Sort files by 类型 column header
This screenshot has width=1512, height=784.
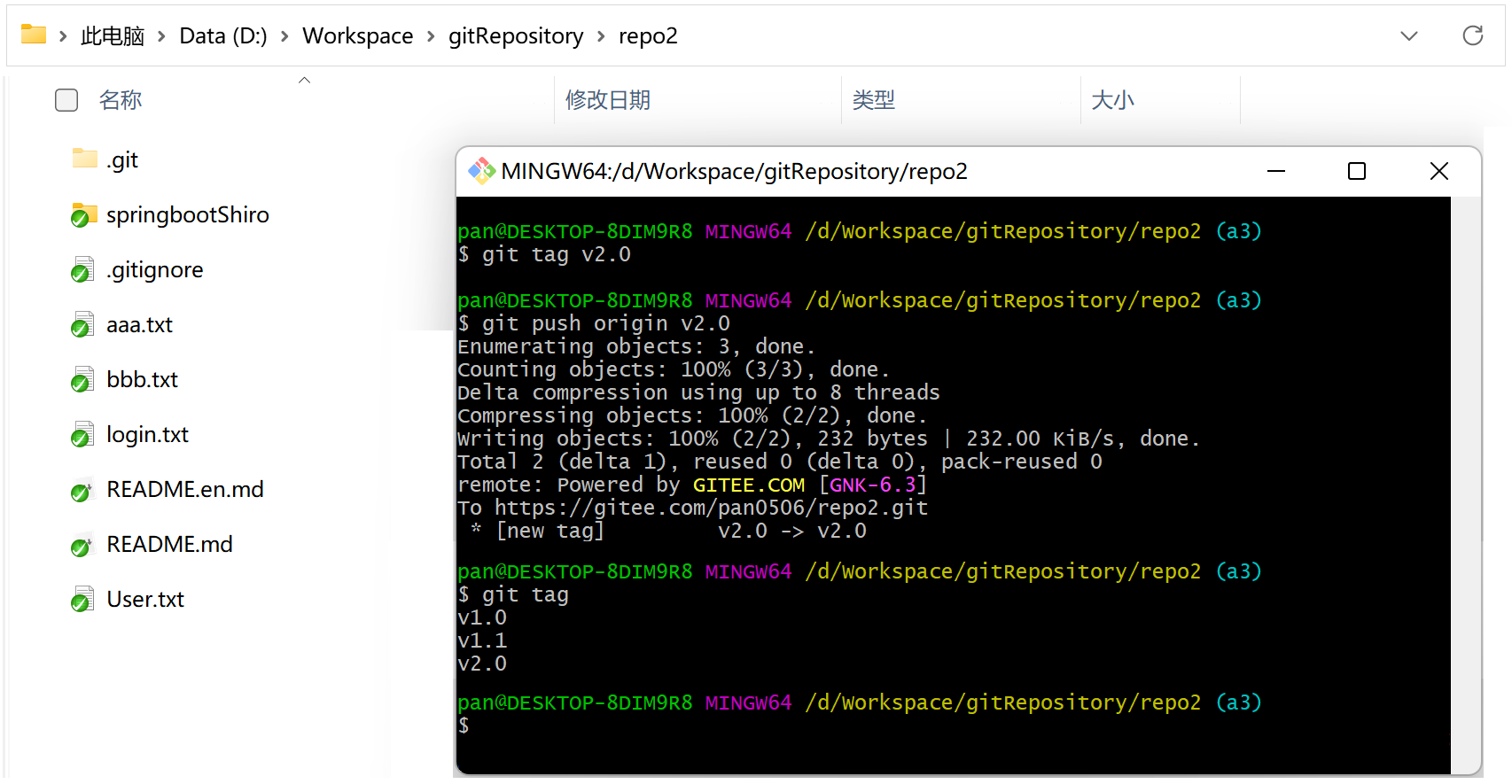tap(873, 100)
